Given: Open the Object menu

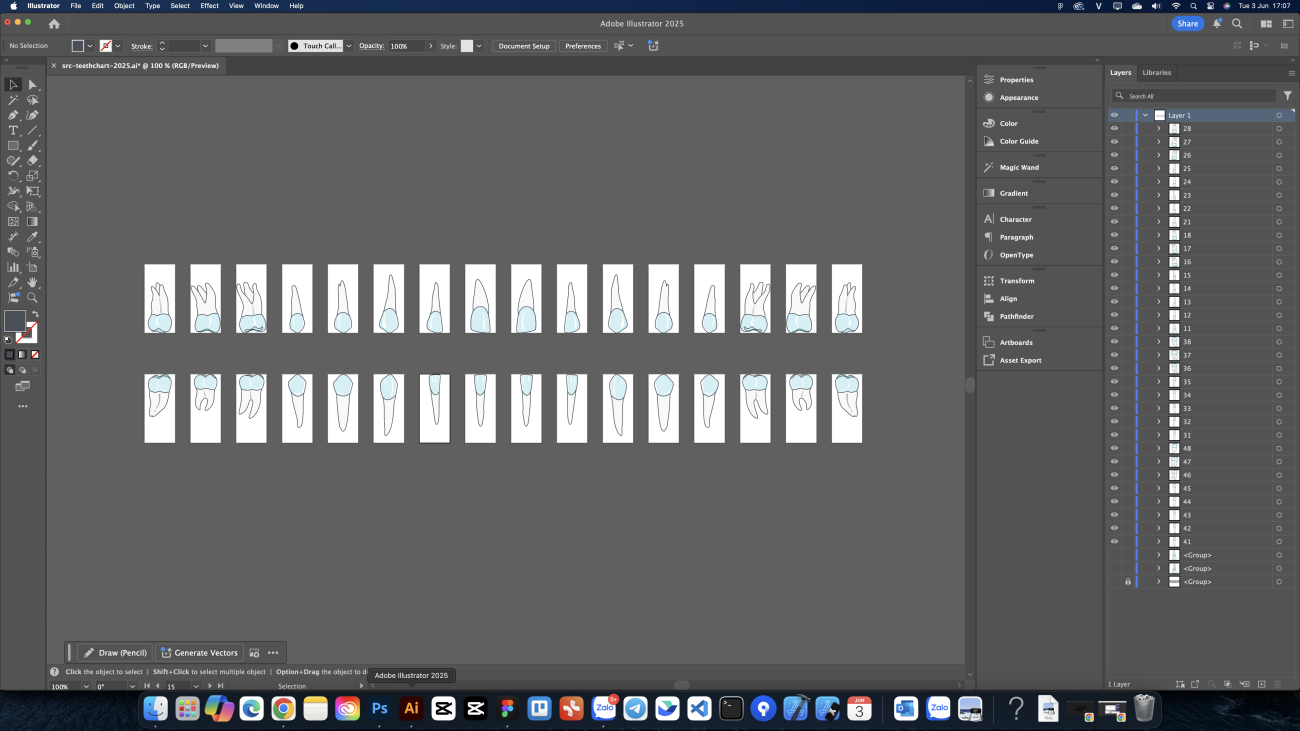Looking at the screenshot, I should (124, 6).
